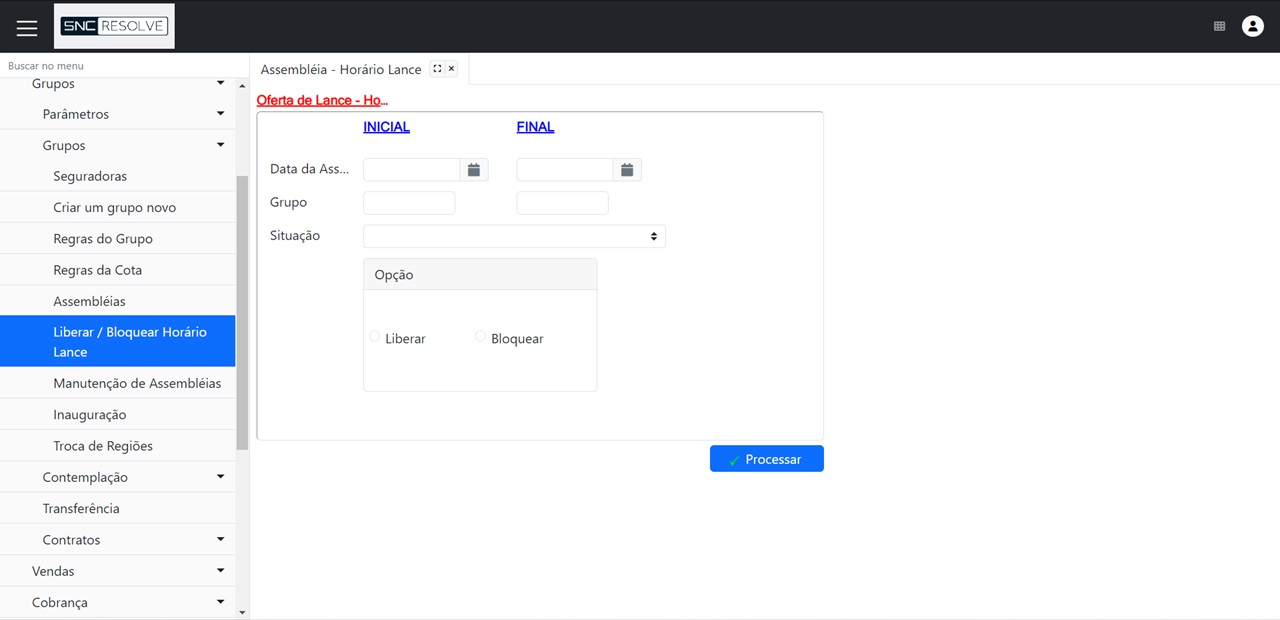Open the FINAL date calendar picker
Image resolution: width=1280 pixels, height=620 pixels.
(627, 169)
